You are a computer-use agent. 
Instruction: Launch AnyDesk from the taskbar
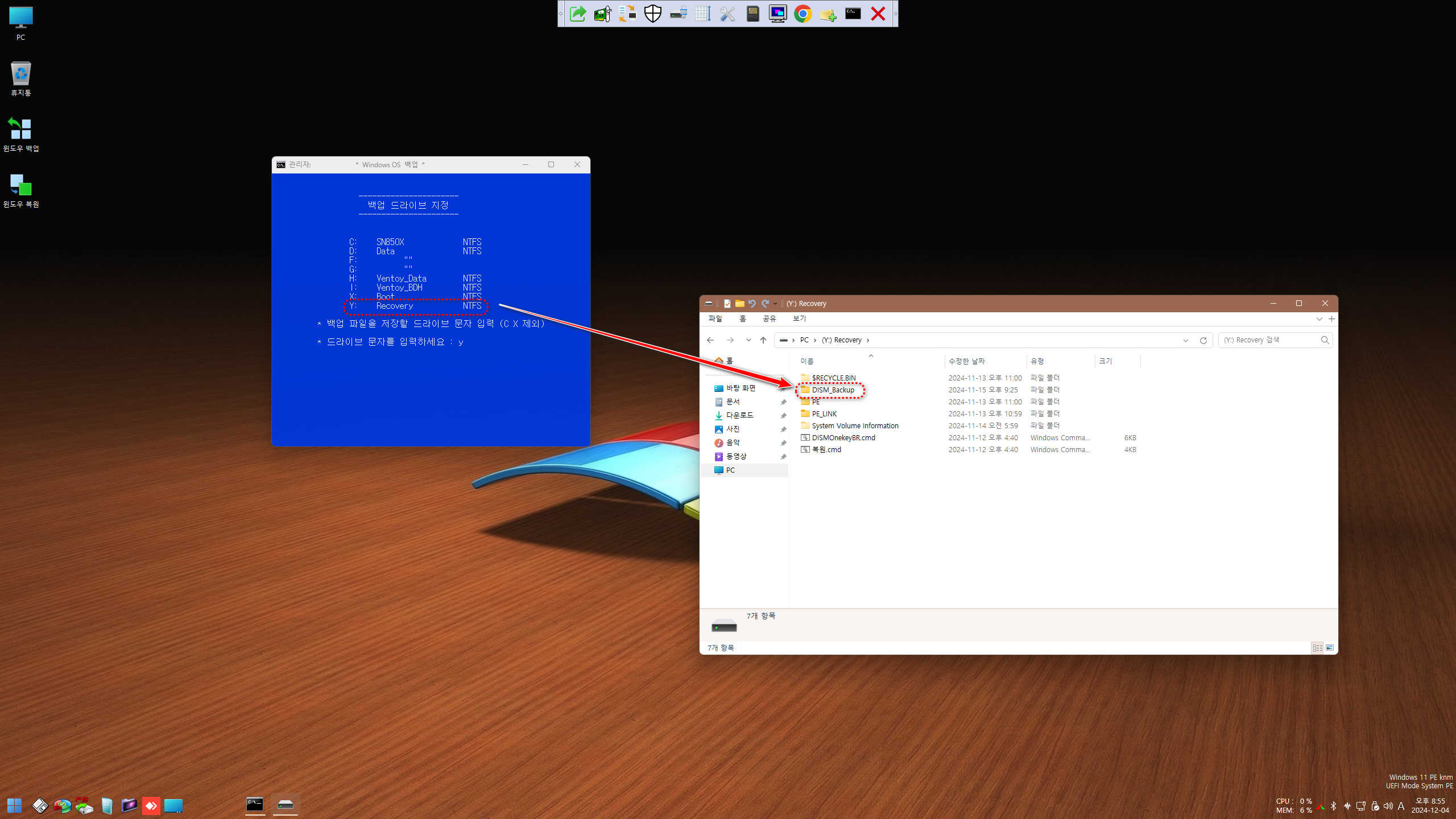click(151, 805)
